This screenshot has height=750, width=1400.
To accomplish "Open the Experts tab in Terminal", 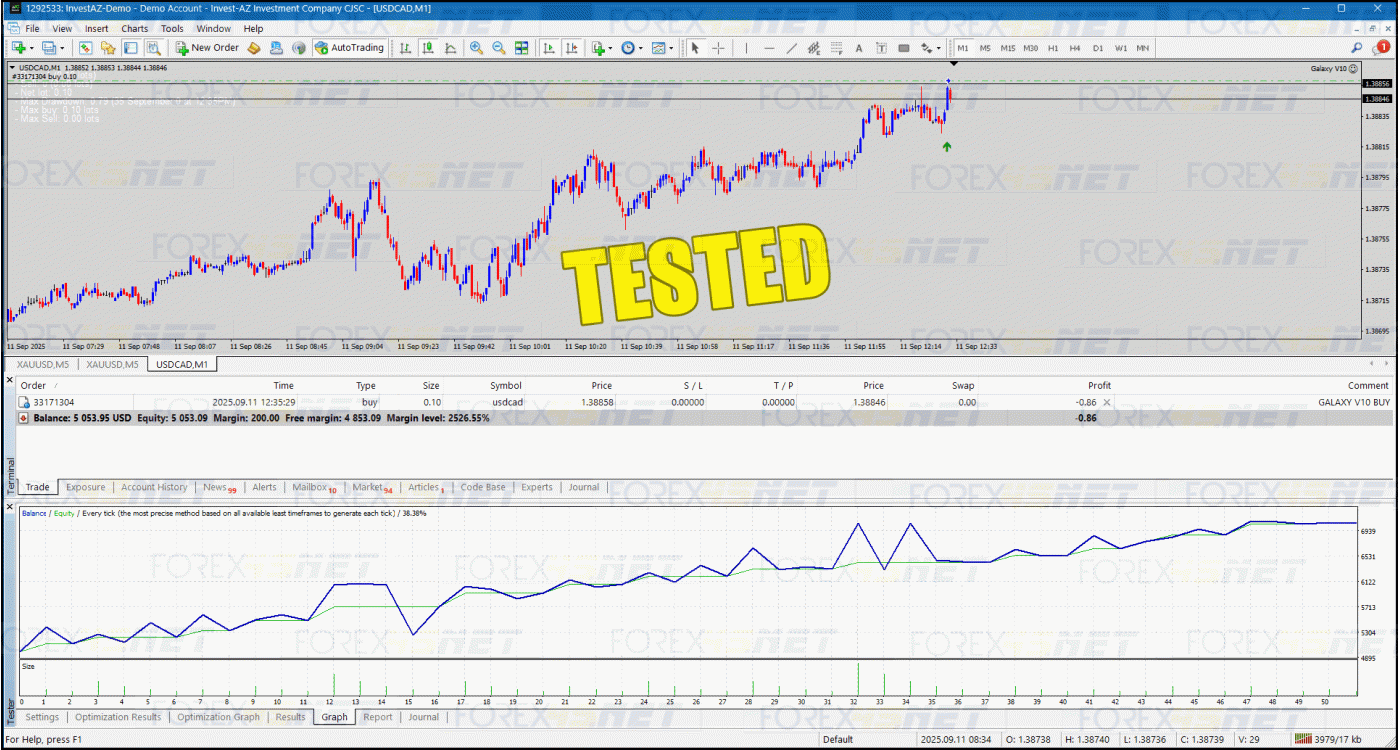I will [x=537, y=487].
